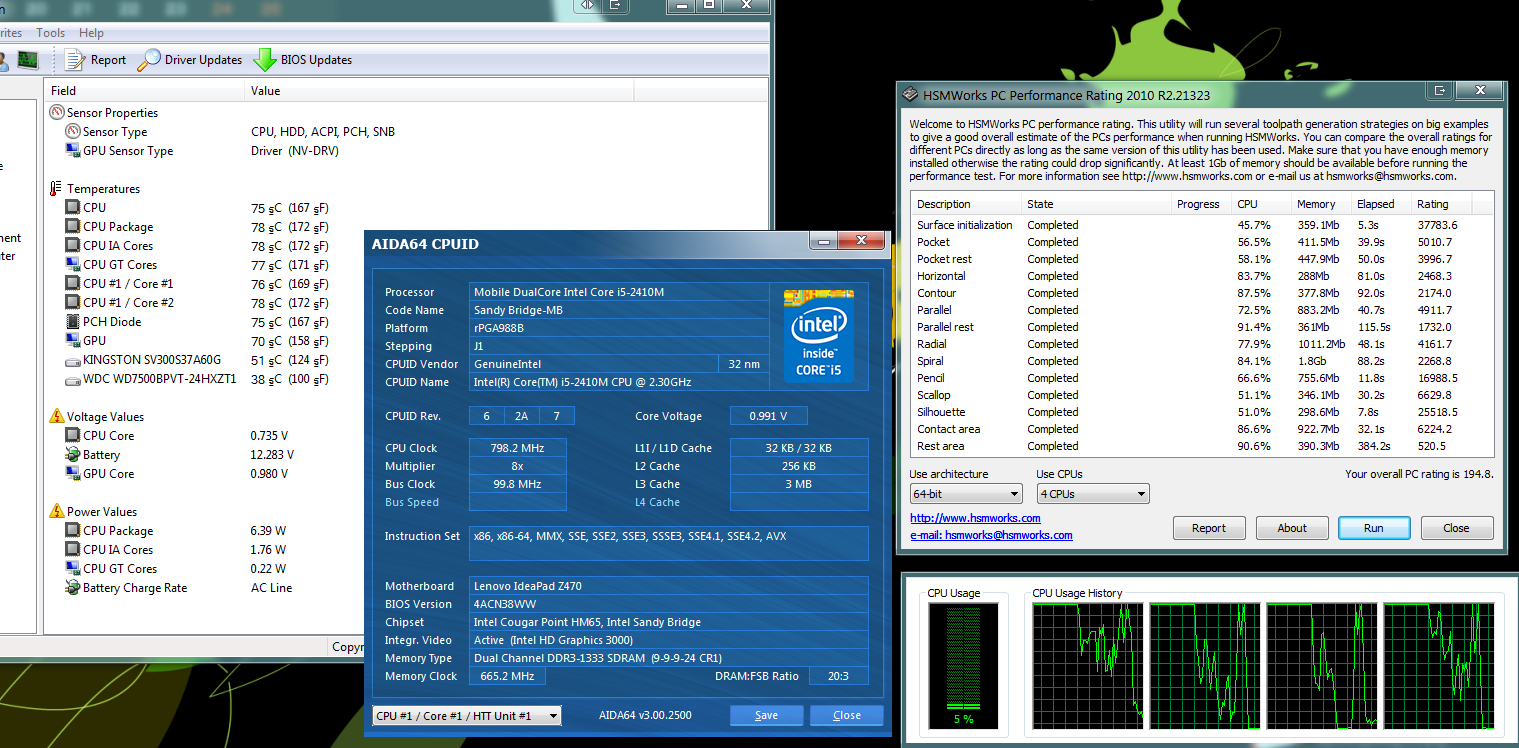Sort by Rating column in HSMWorks
1519x748 pixels.
(x=1440, y=204)
